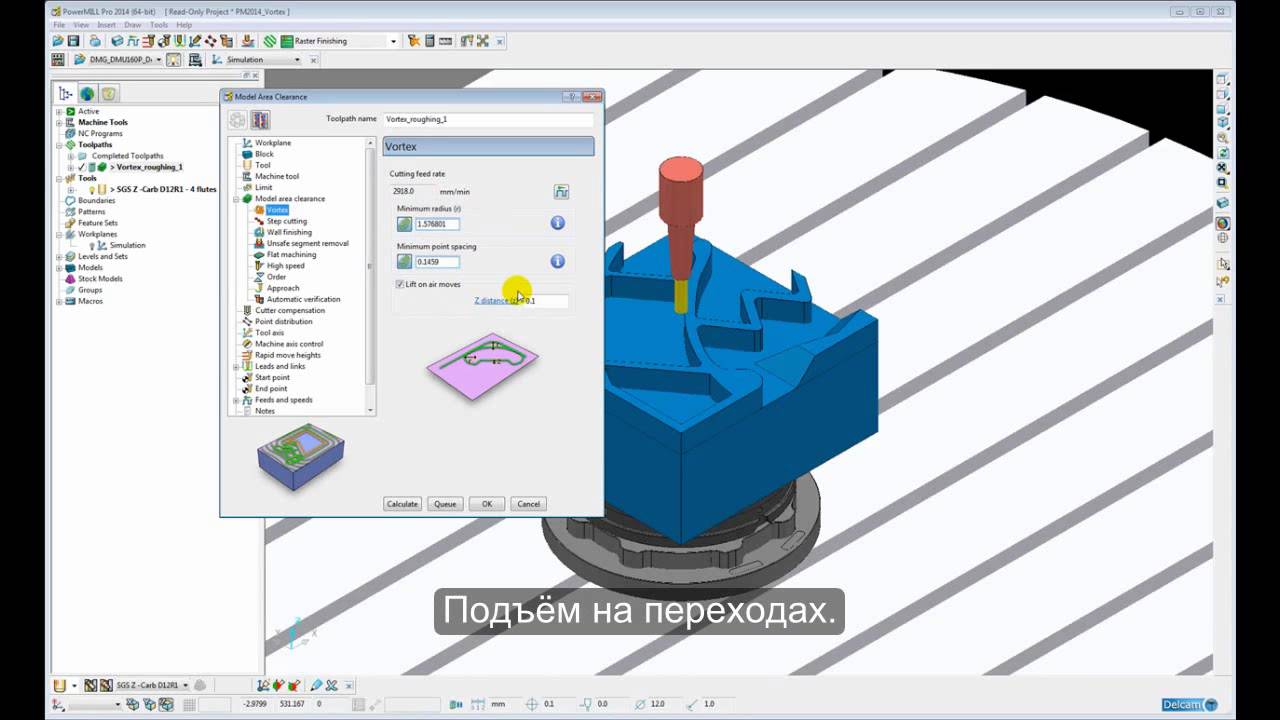Viewport: 1280px width, 720px height.
Task: Open the SGS Z-Carb D12R1 tool dropdown
Action: (185, 685)
